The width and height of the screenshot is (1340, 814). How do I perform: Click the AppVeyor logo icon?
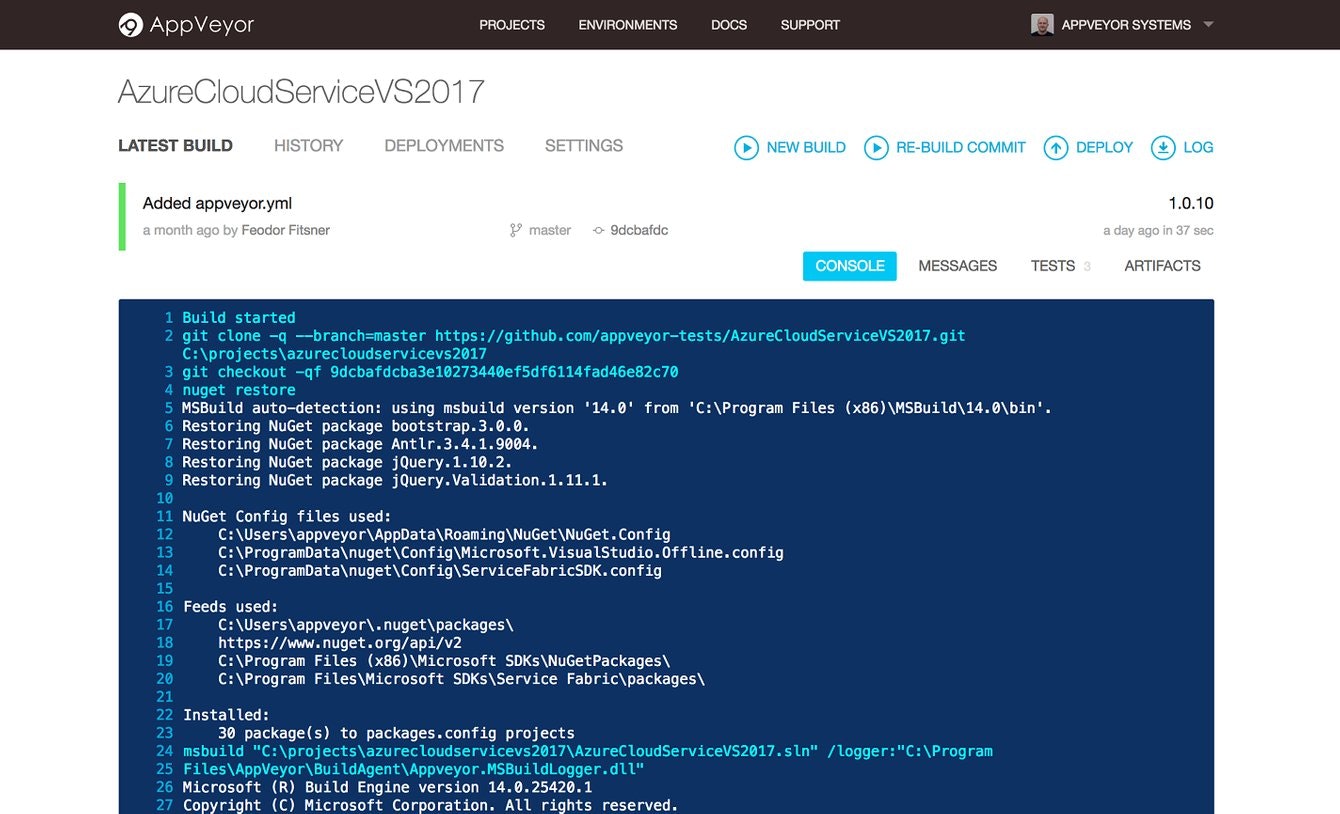(x=130, y=25)
